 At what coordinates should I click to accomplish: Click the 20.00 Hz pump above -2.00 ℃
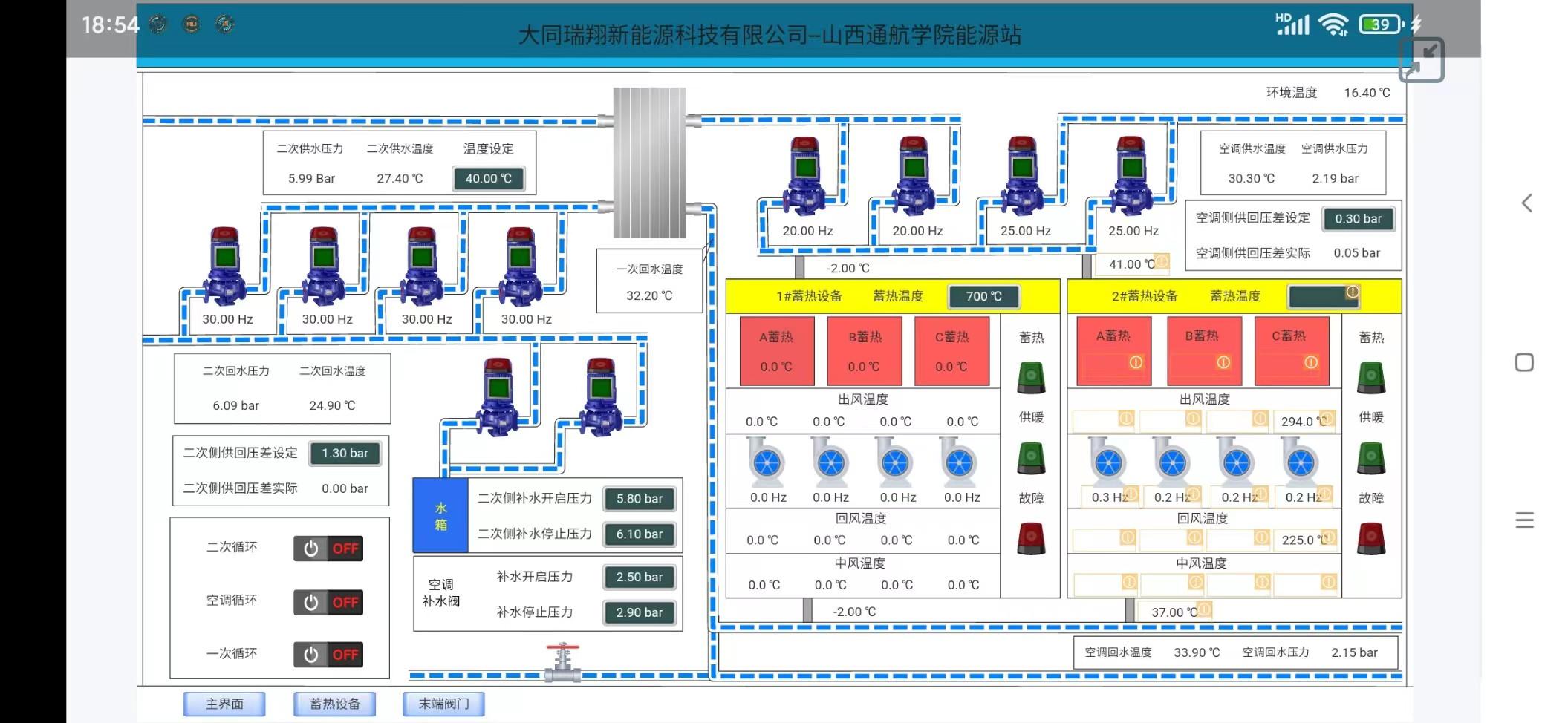click(805, 176)
